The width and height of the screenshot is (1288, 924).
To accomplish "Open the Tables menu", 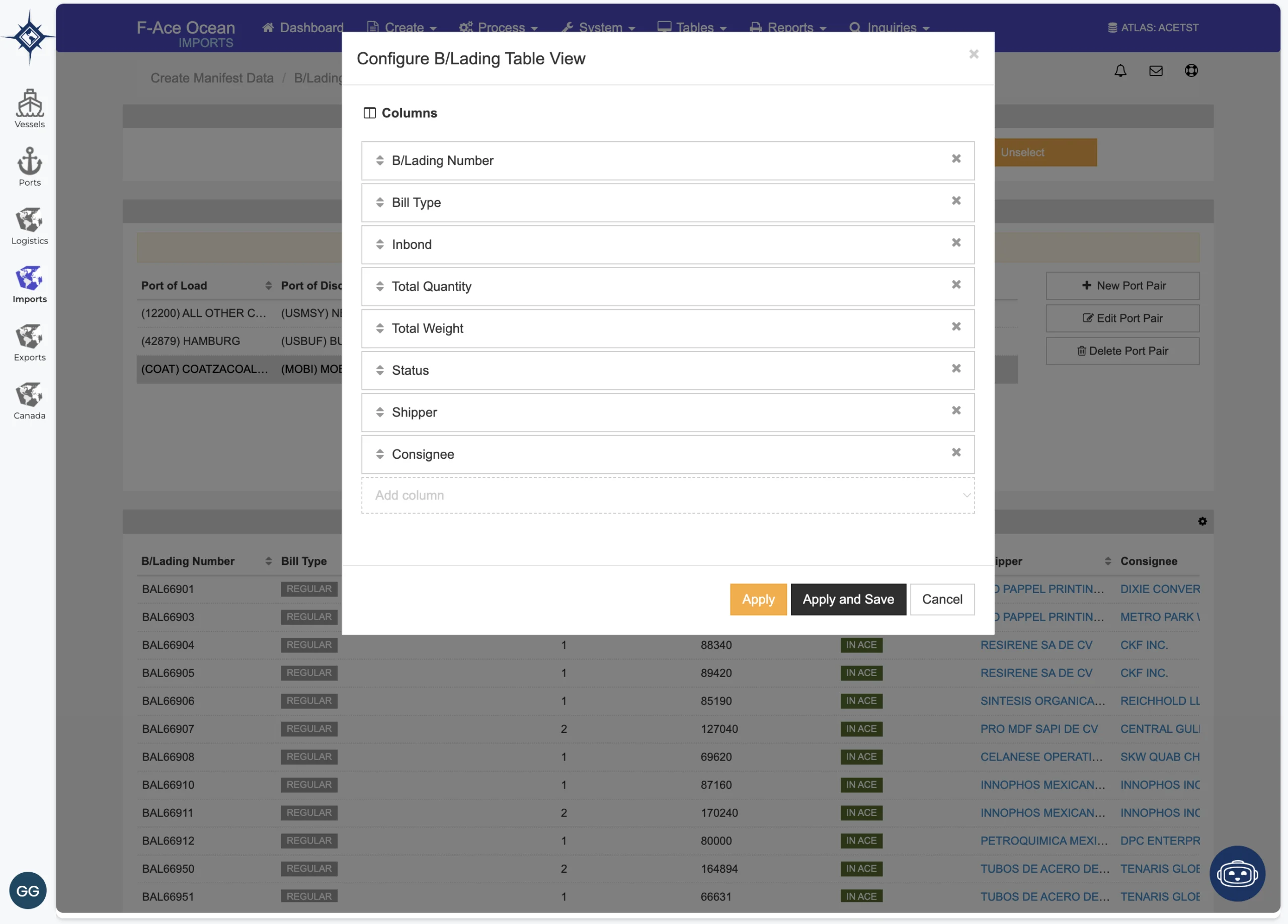I will [692, 27].
